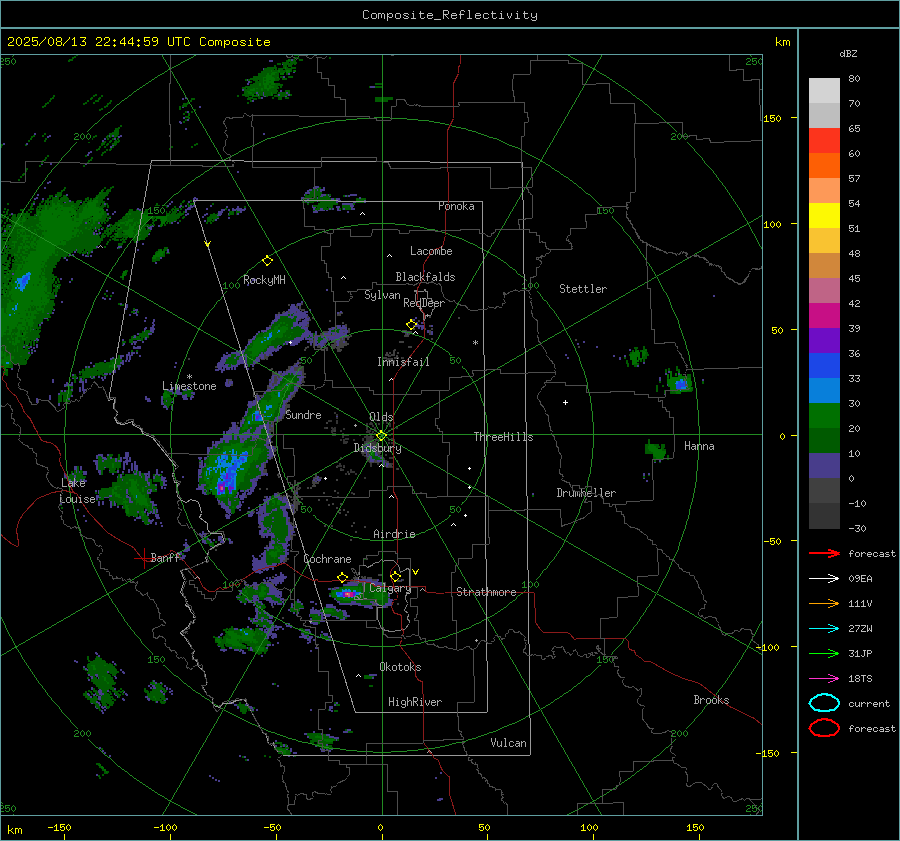Viewport: 900px width, 841px height.
Task: Click the red cross marker beside Banff
Action: coord(143,558)
